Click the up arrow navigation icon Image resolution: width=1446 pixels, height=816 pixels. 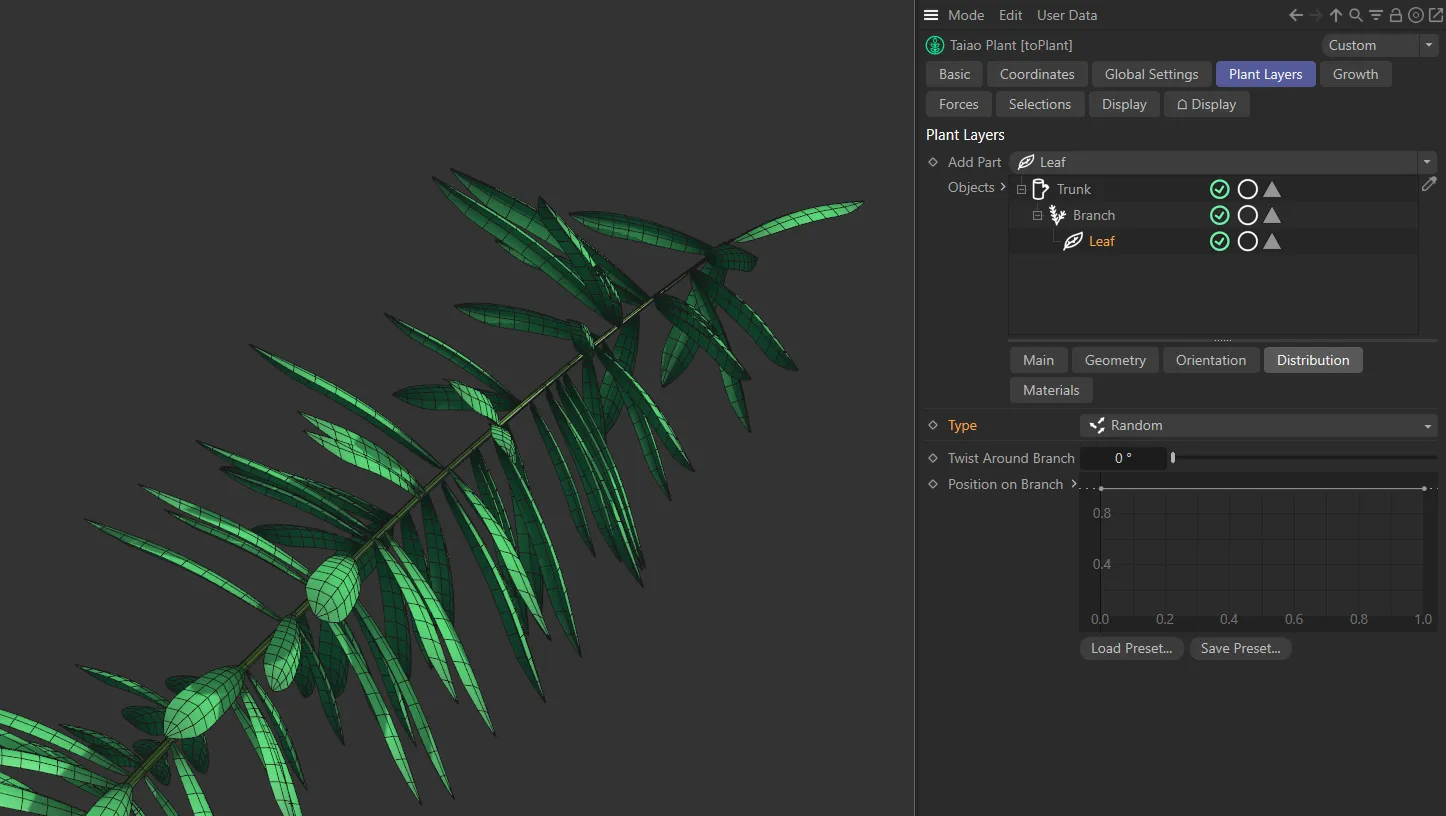1335,15
